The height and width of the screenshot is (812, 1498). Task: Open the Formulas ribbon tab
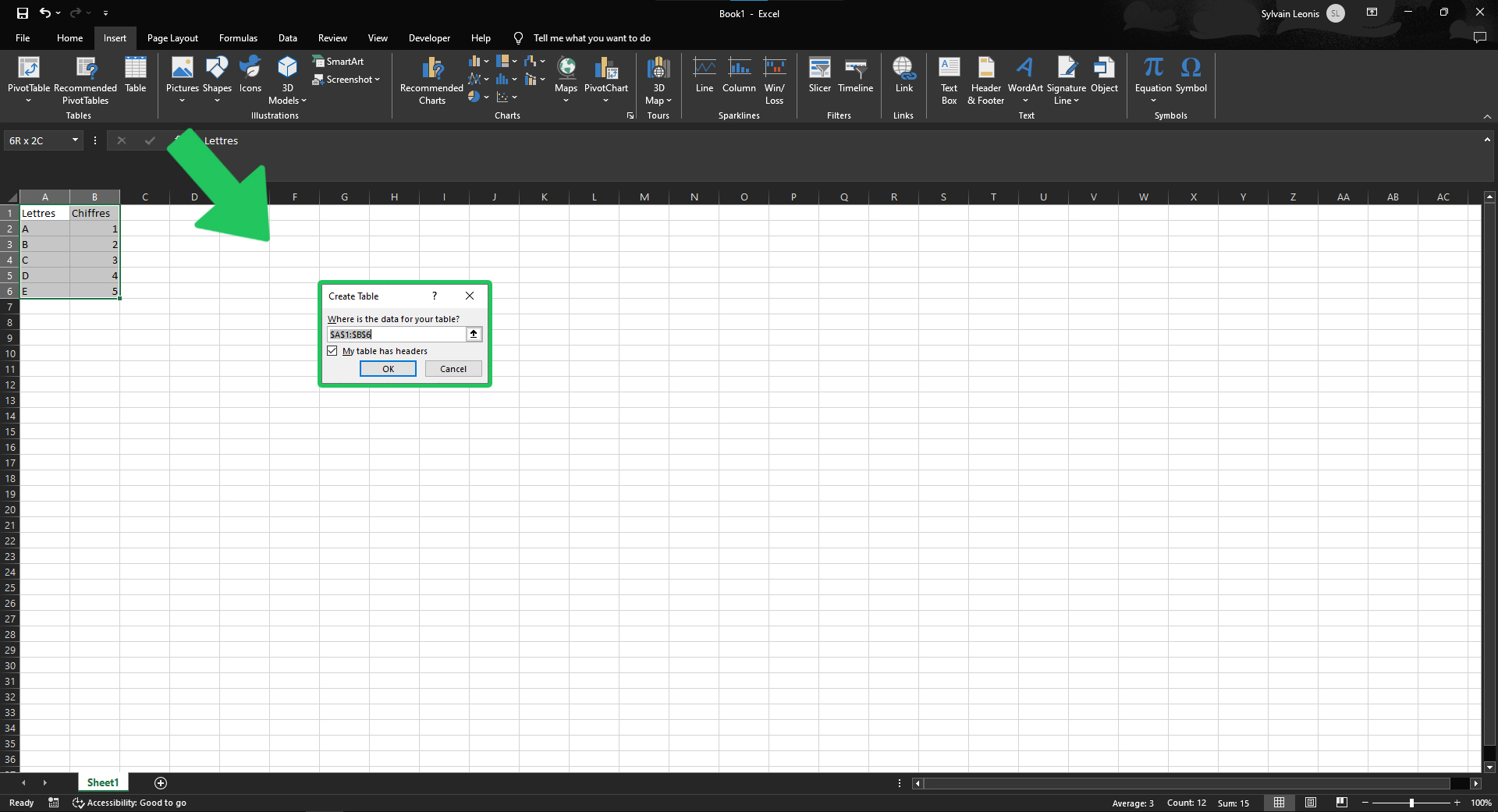click(238, 38)
